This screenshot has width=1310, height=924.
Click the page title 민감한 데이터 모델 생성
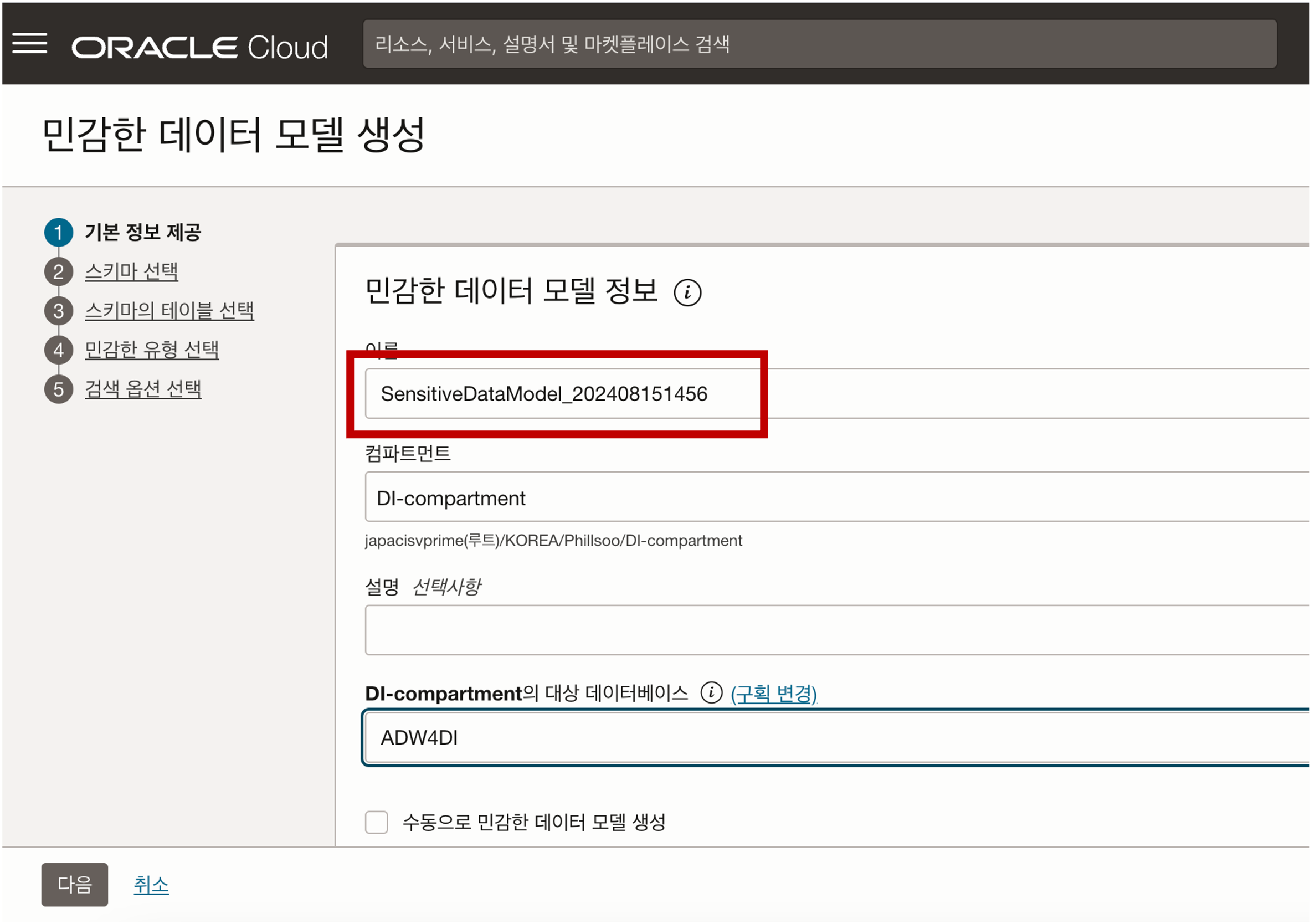(x=234, y=135)
